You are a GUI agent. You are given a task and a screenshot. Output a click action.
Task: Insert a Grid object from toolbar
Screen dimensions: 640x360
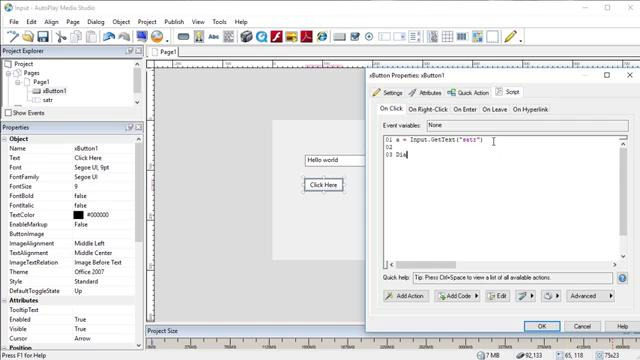click(447, 37)
